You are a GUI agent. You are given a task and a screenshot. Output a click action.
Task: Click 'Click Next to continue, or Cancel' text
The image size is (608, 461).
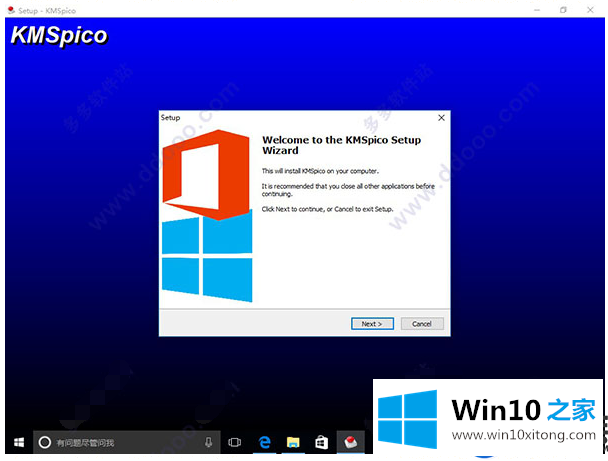click(x=307, y=209)
